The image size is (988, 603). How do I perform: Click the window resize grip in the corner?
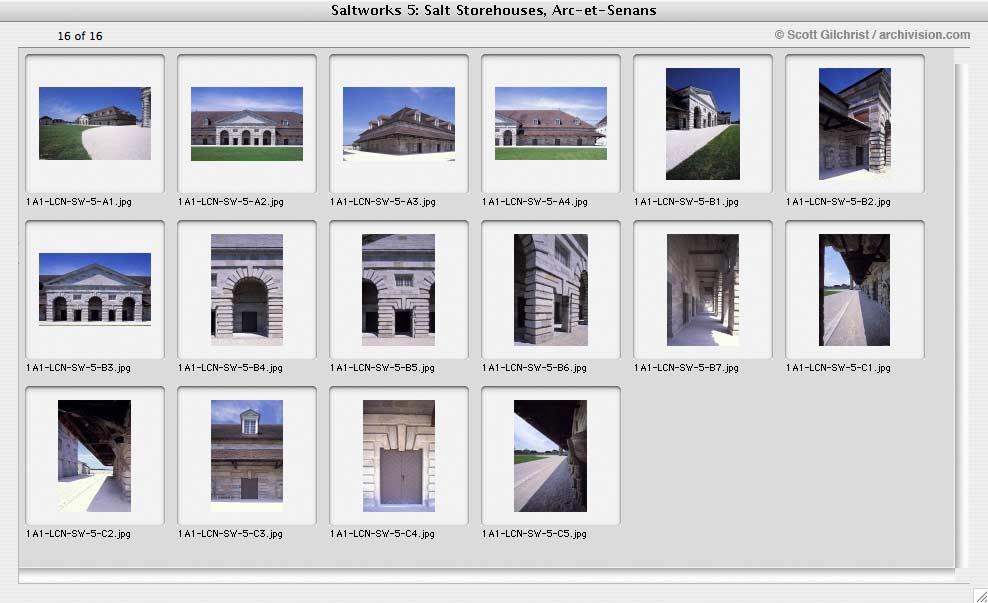(x=980, y=595)
